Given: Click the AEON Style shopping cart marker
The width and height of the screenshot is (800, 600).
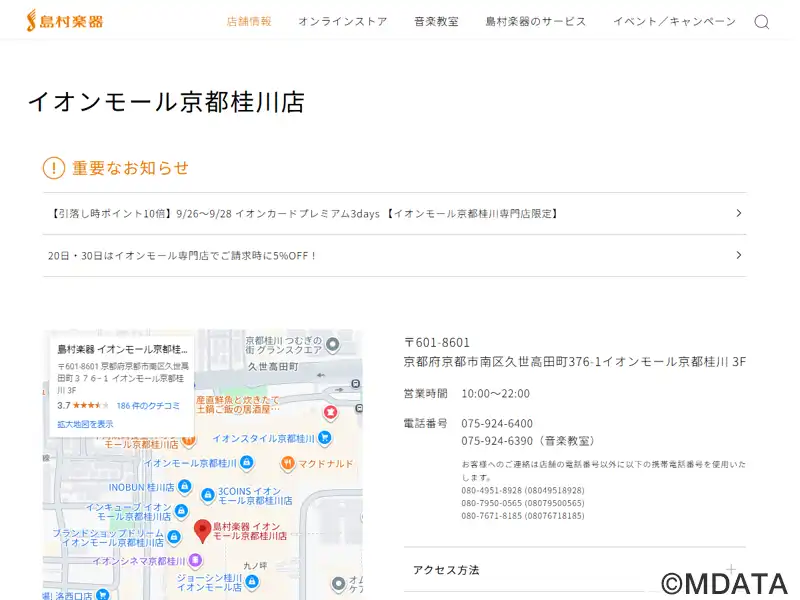Looking at the screenshot, I should (324, 438).
